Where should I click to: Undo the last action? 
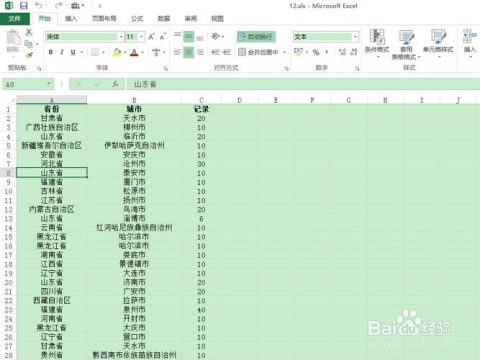click(39, 6)
